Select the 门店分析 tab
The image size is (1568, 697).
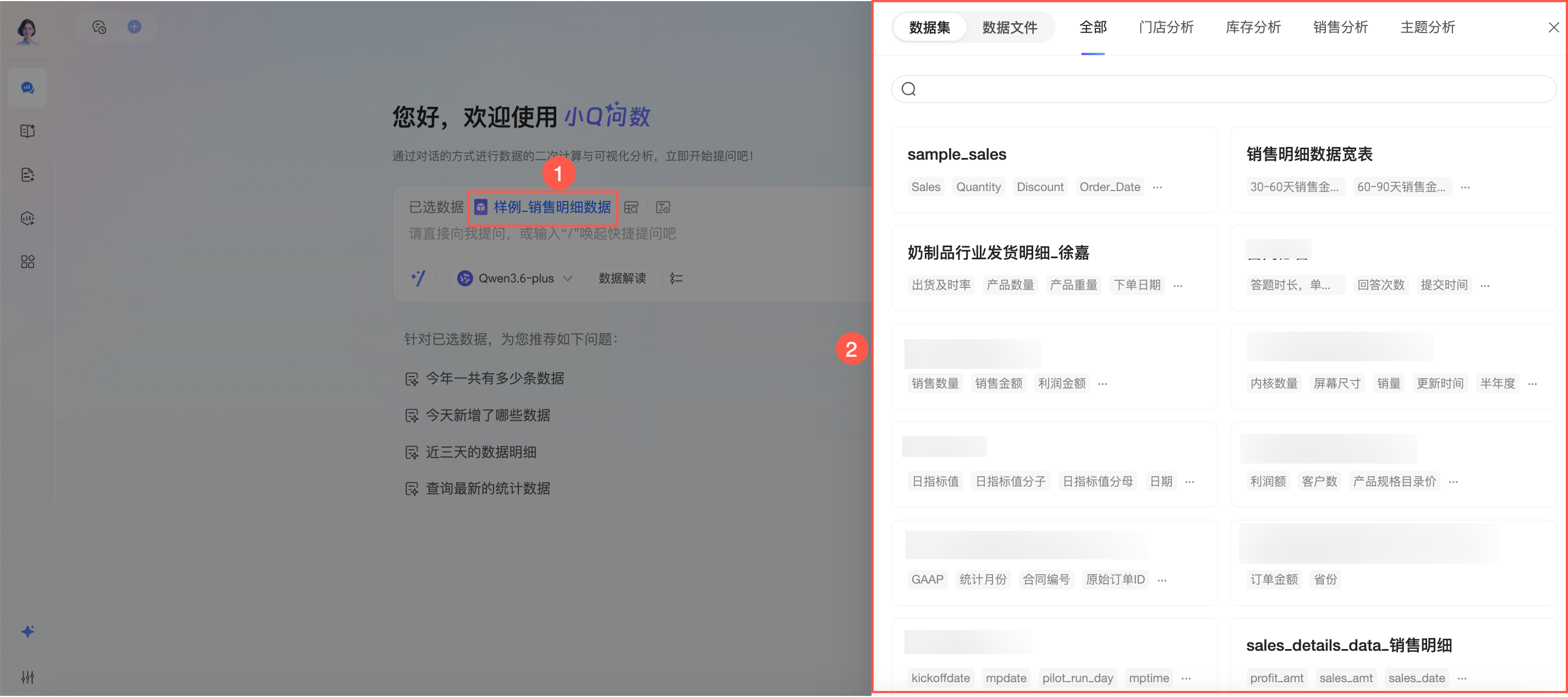1166,28
